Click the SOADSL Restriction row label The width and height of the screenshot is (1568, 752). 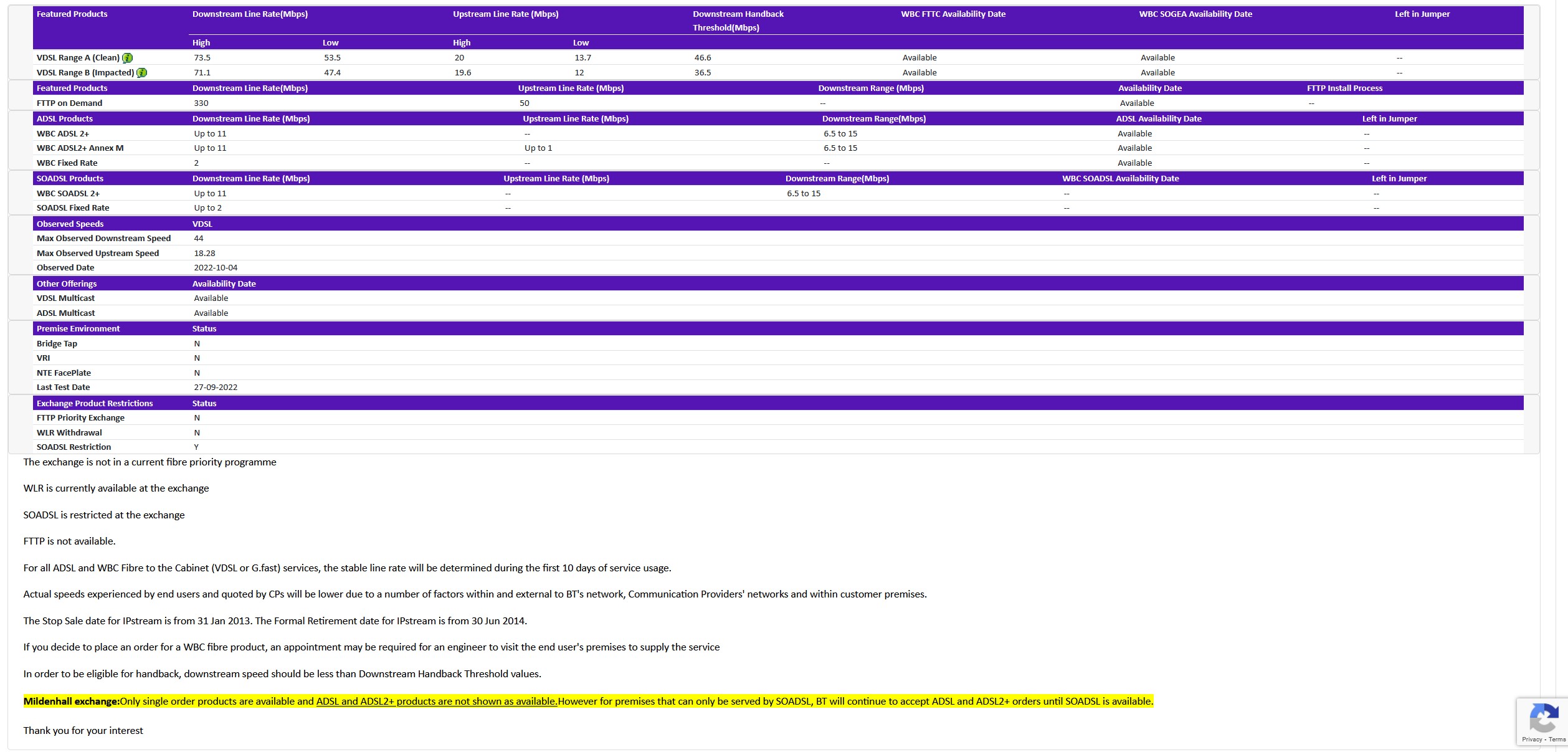(x=74, y=447)
